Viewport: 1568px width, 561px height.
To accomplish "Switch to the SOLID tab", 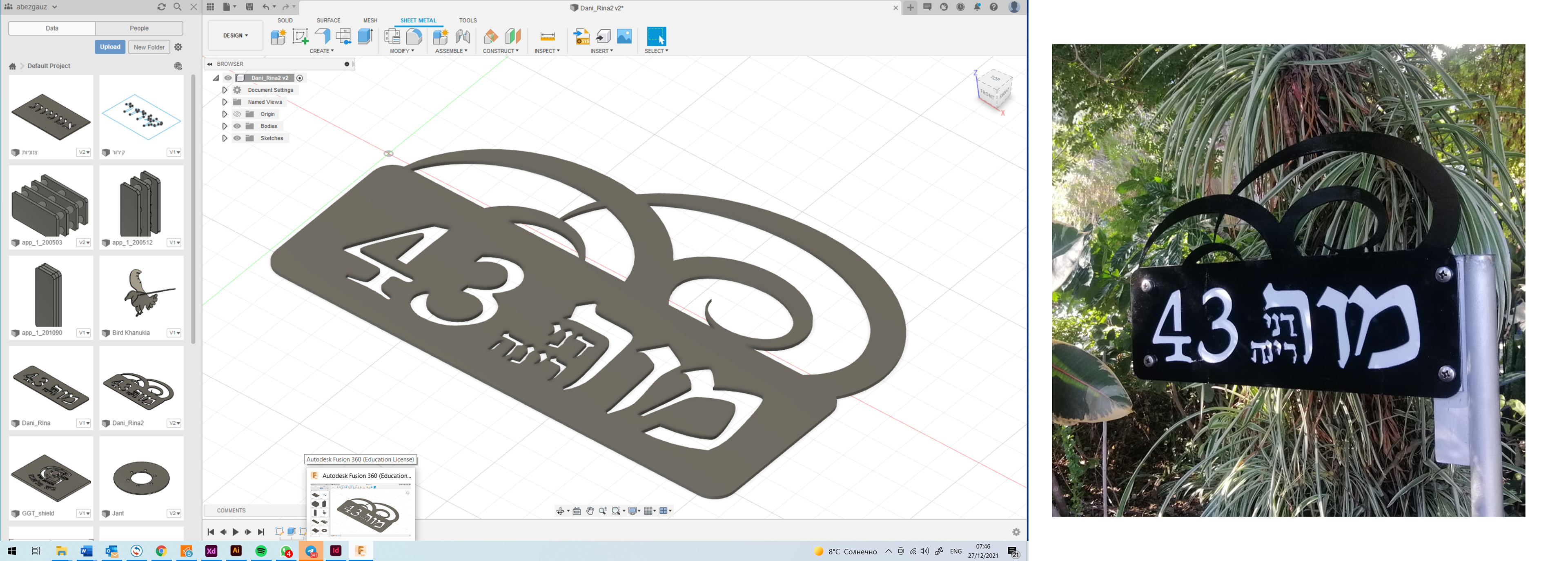I will point(285,21).
